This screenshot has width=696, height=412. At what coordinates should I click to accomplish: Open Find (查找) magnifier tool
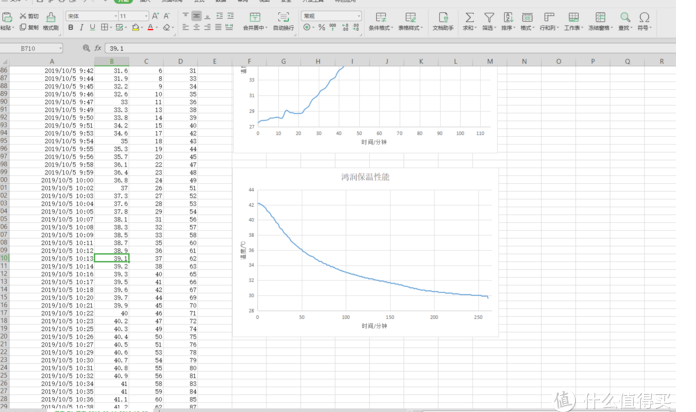(624, 20)
